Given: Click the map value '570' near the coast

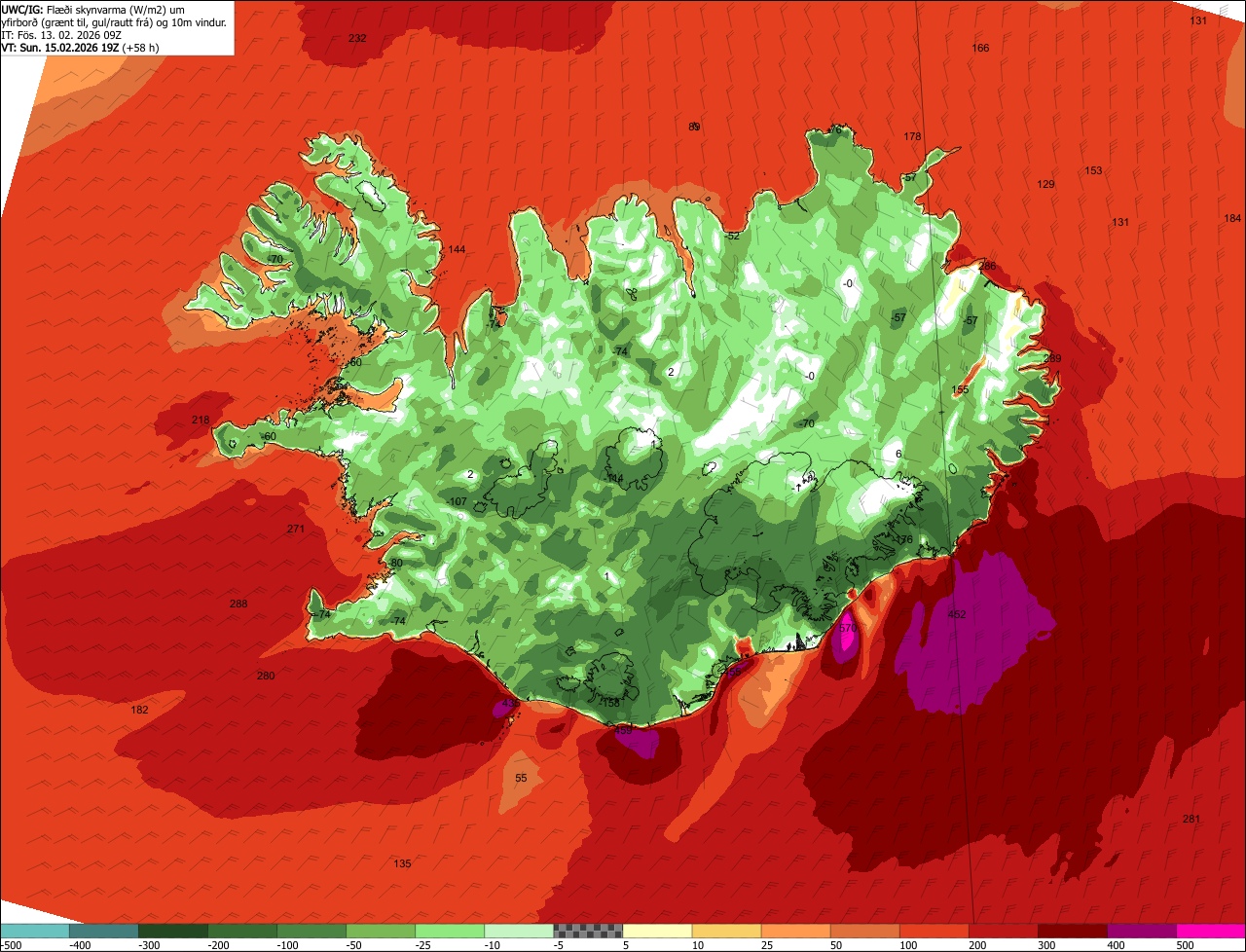Looking at the screenshot, I should click(847, 629).
